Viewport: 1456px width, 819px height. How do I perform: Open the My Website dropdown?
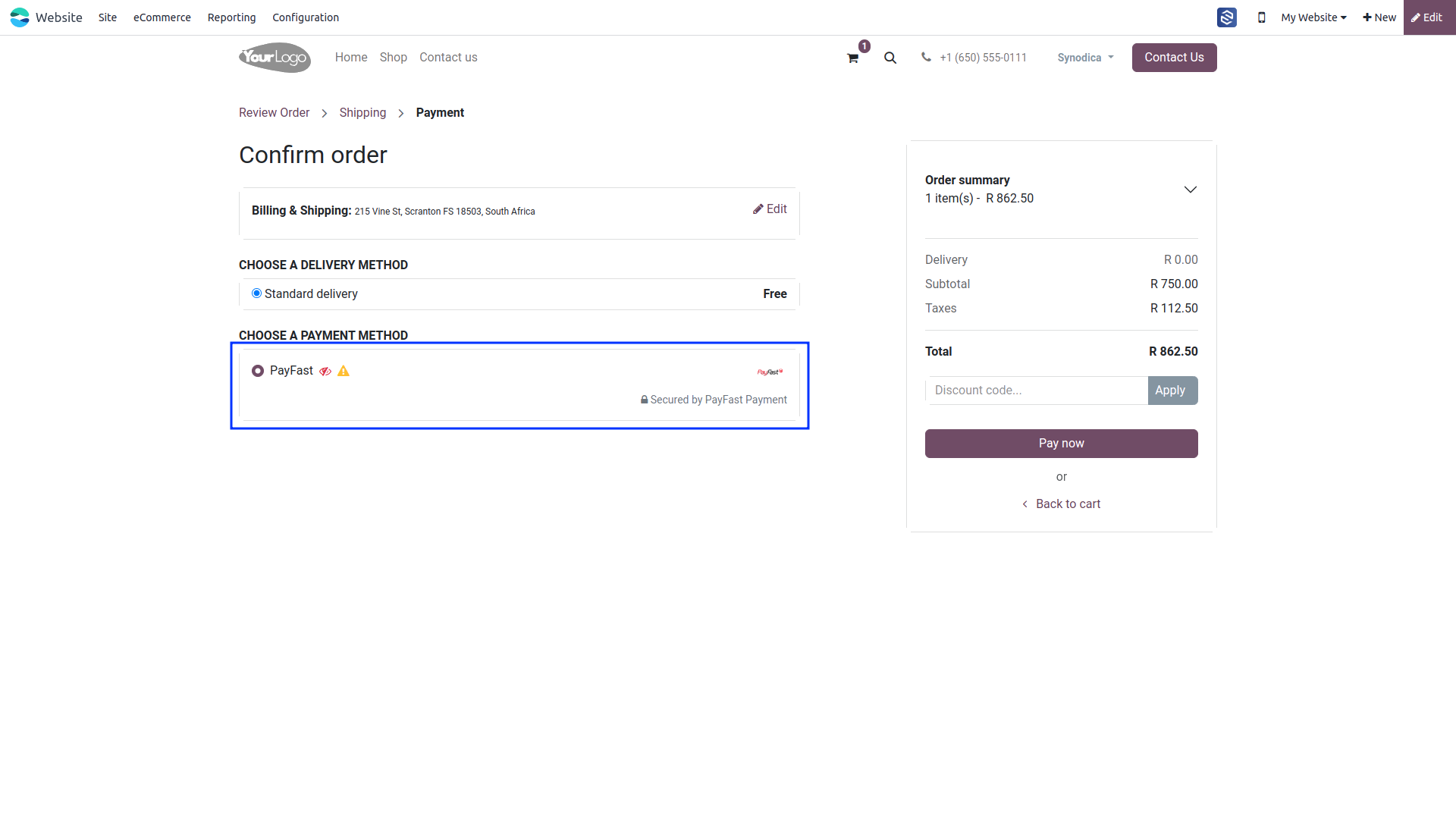[1313, 17]
